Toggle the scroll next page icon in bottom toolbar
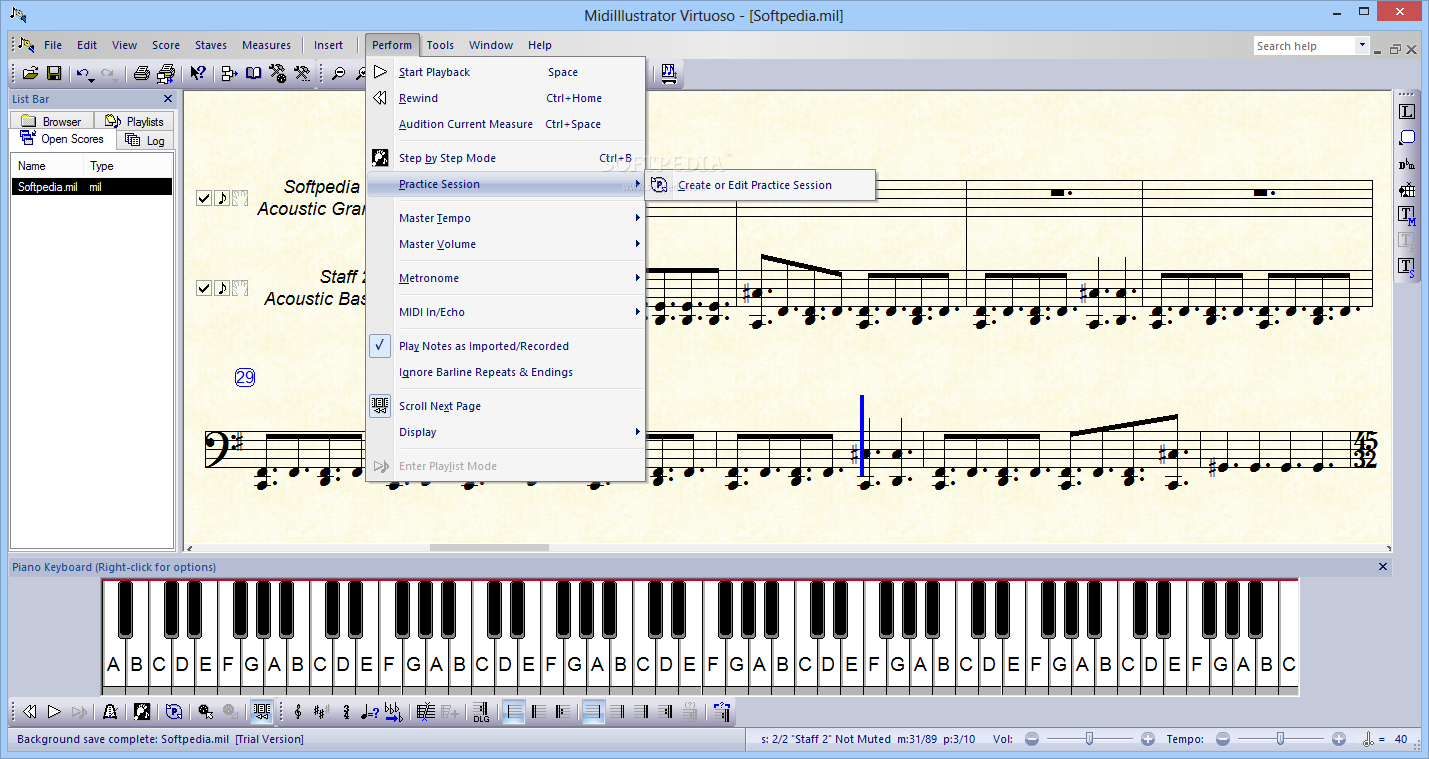The height and width of the screenshot is (759, 1429). click(262, 712)
